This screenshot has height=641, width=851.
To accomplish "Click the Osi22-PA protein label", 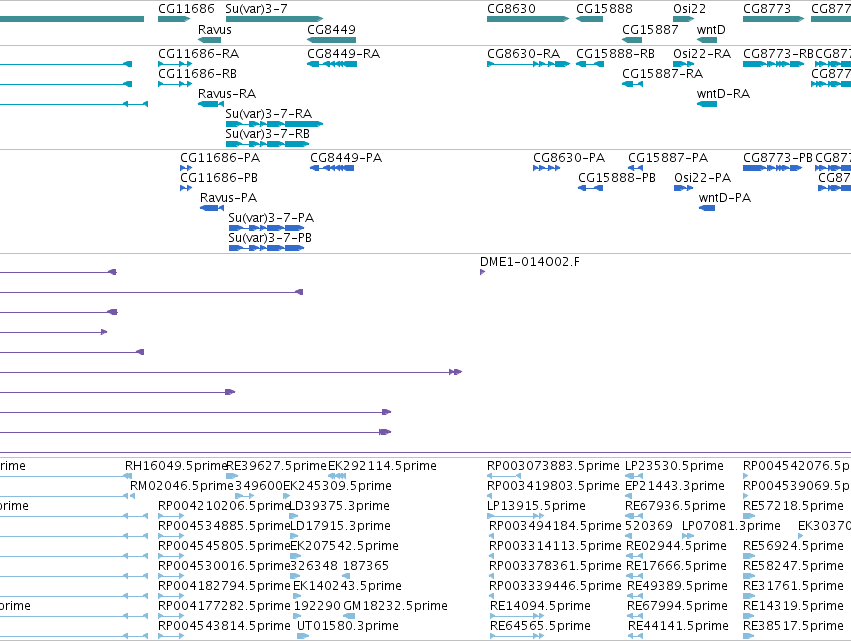I will (x=702, y=177).
